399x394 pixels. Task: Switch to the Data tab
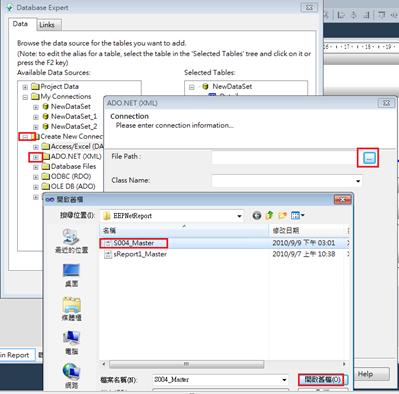coord(20,24)
